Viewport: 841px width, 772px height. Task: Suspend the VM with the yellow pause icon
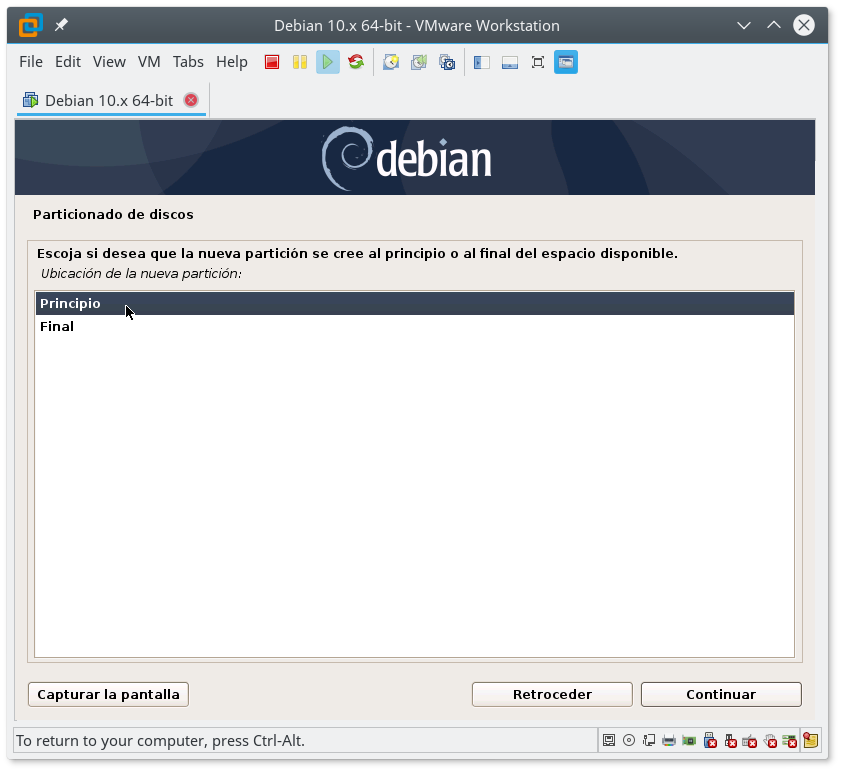(300, 62)
